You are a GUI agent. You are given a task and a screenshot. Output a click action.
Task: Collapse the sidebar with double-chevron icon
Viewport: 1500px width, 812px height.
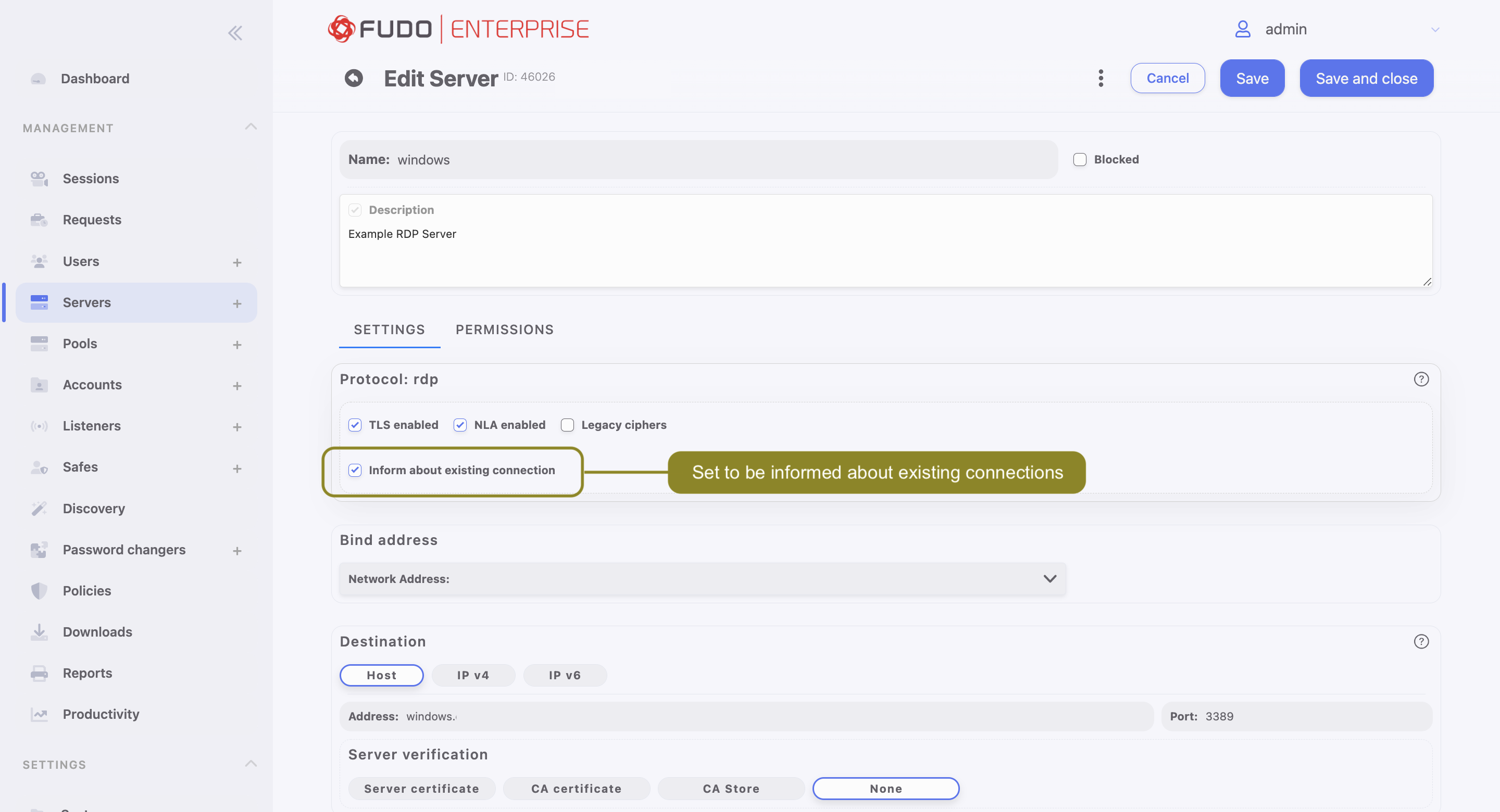tap(235, 33)
